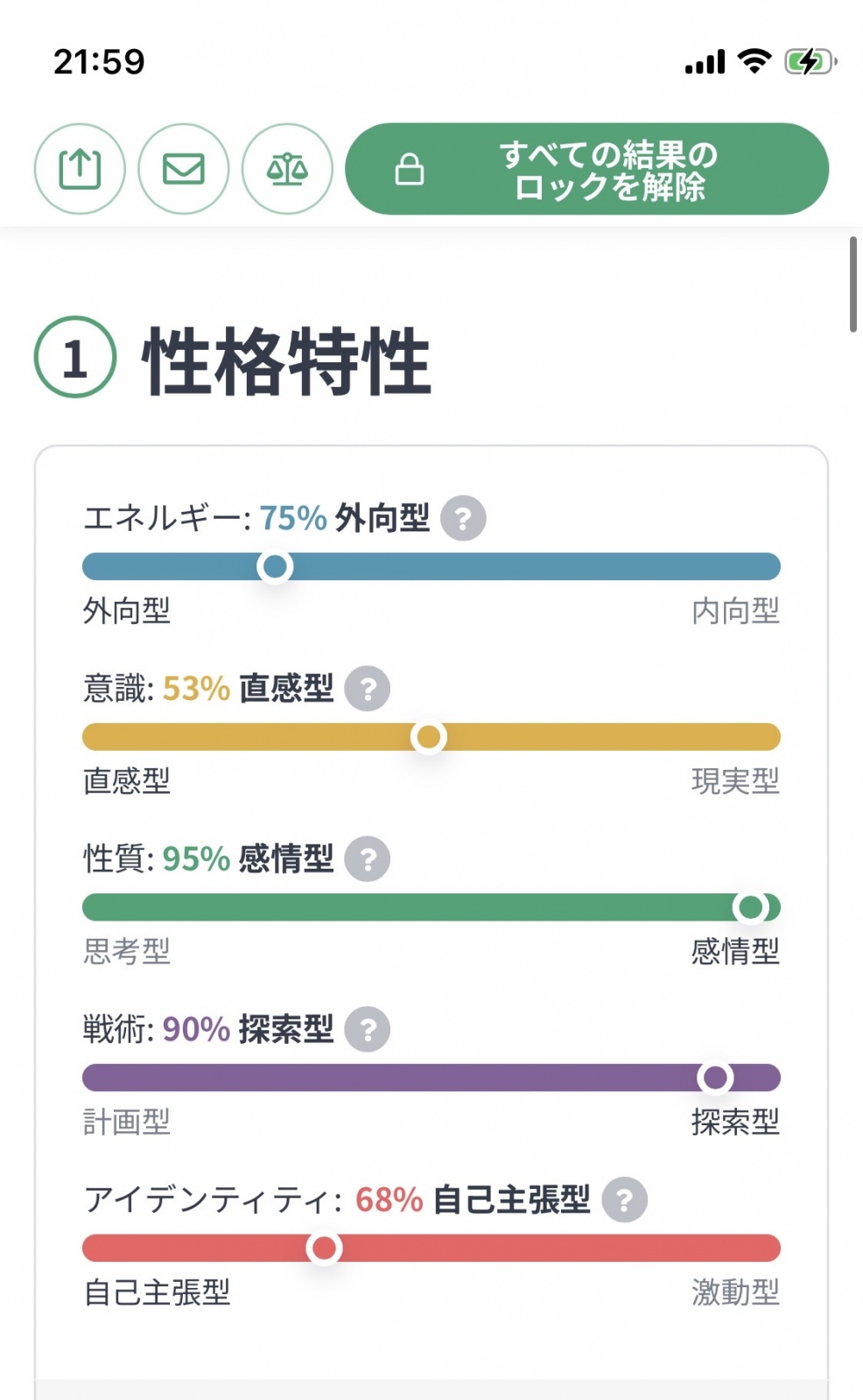This screenshot has width=863, height=1400.
Task: Click the blue エネルギー slider handle
Action: (275, 566)
